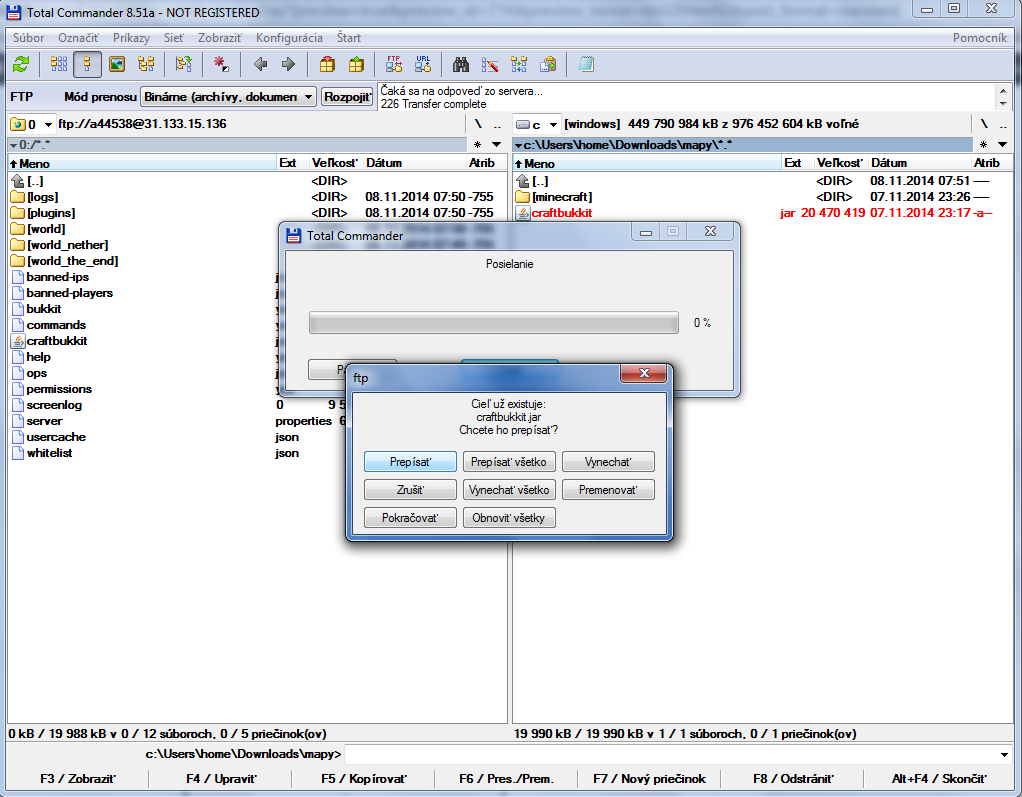
Task: Open the URL new FTP connection icon
Action: point(423,64)
